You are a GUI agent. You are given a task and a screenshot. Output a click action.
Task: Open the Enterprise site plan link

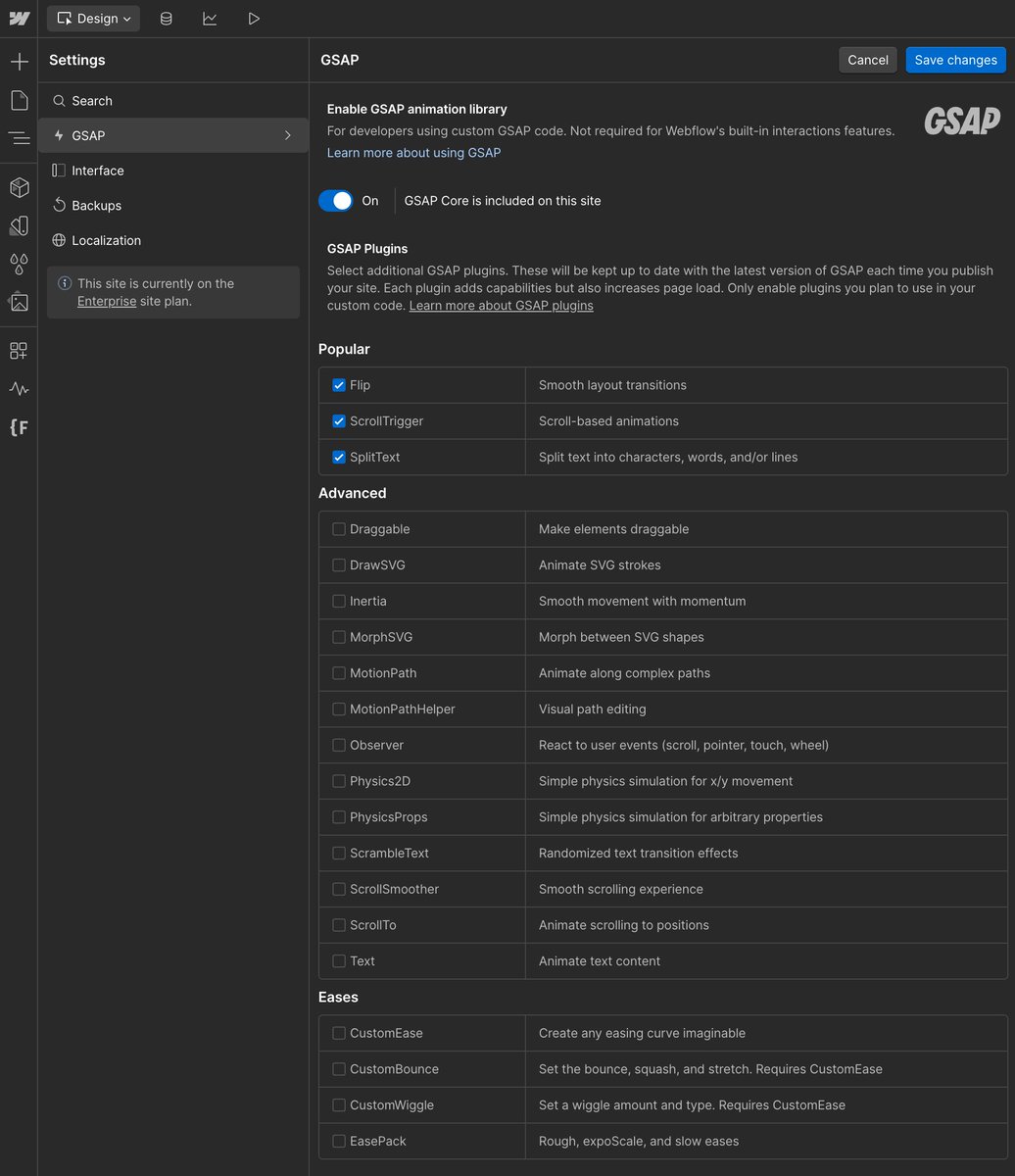pos(107,301)
